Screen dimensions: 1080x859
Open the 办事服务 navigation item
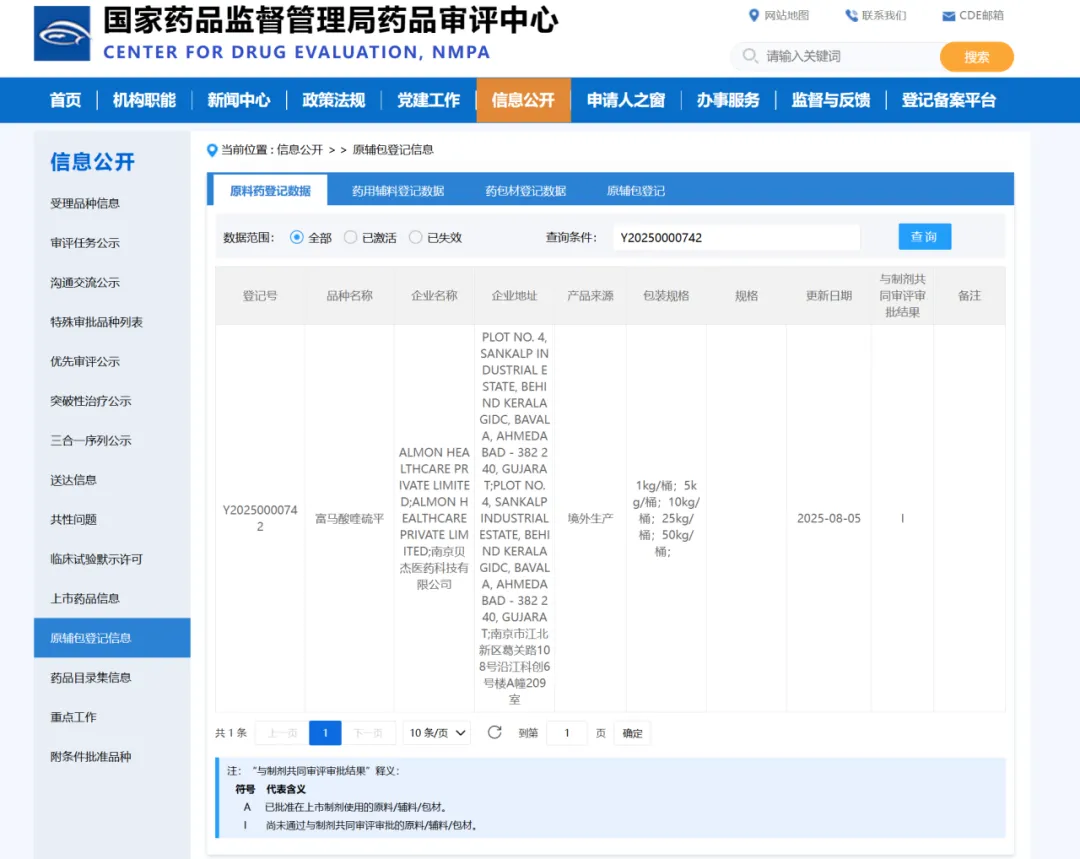coord(728,100)
